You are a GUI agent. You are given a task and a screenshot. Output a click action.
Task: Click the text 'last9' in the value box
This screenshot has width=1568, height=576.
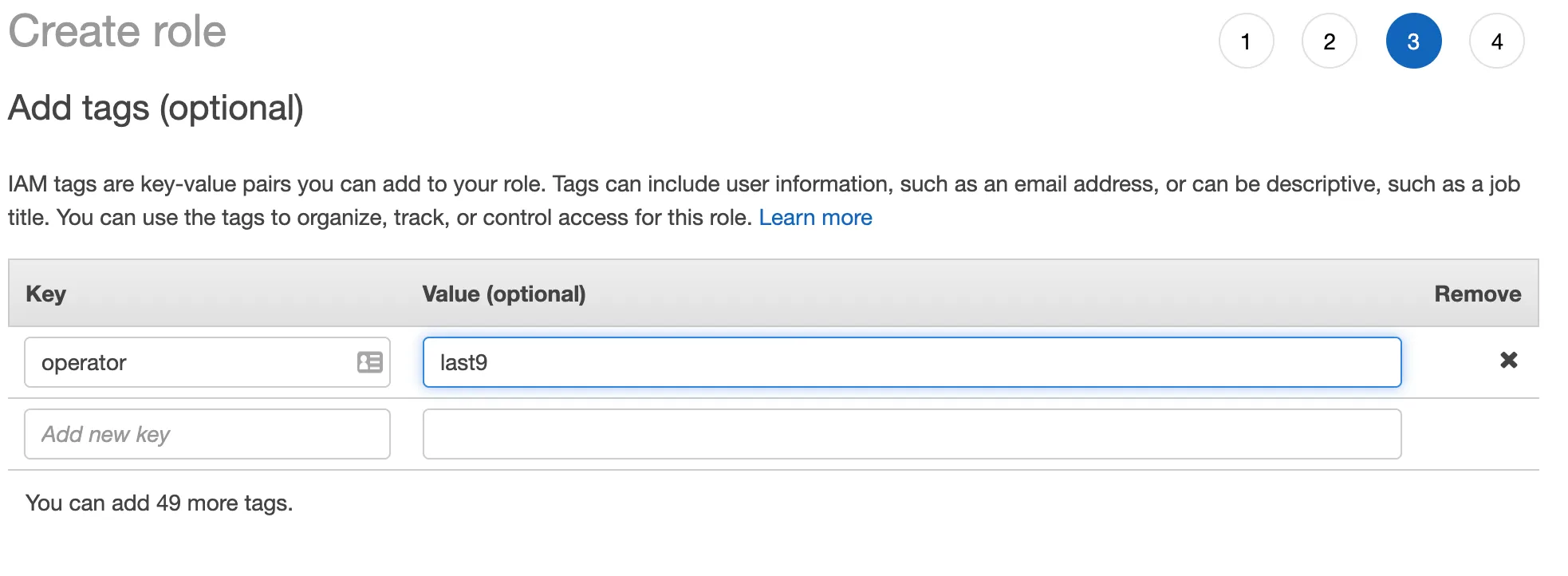(463, 363)
